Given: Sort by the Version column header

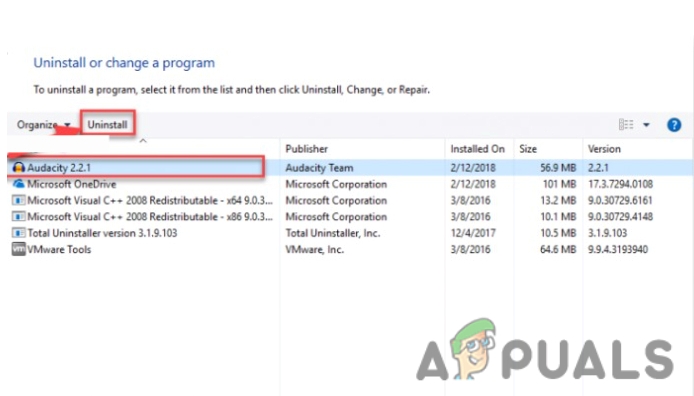Looking at the screenshot, I should coord(604,149).
